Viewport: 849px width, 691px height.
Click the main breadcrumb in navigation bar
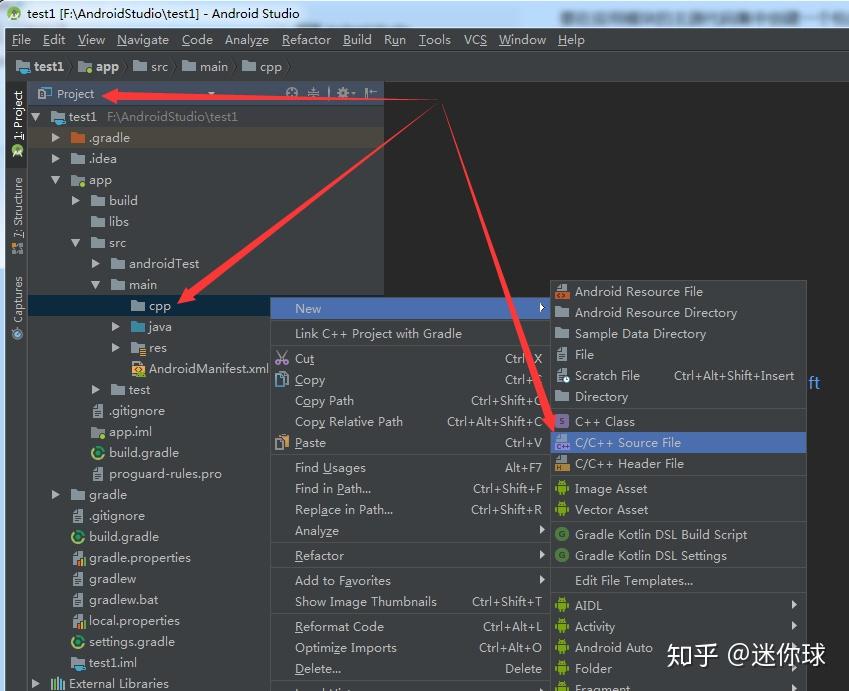point(205,67)
